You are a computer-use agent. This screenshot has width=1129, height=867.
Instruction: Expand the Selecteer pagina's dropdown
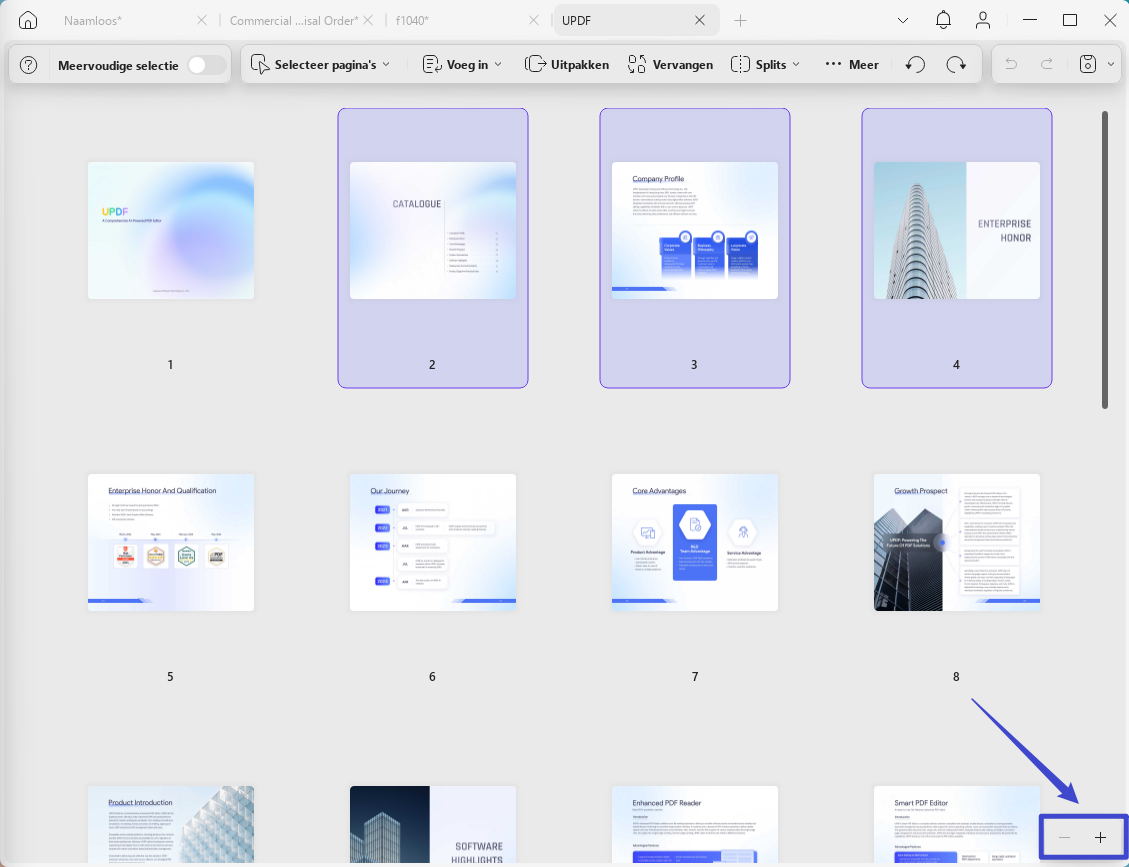320,65
